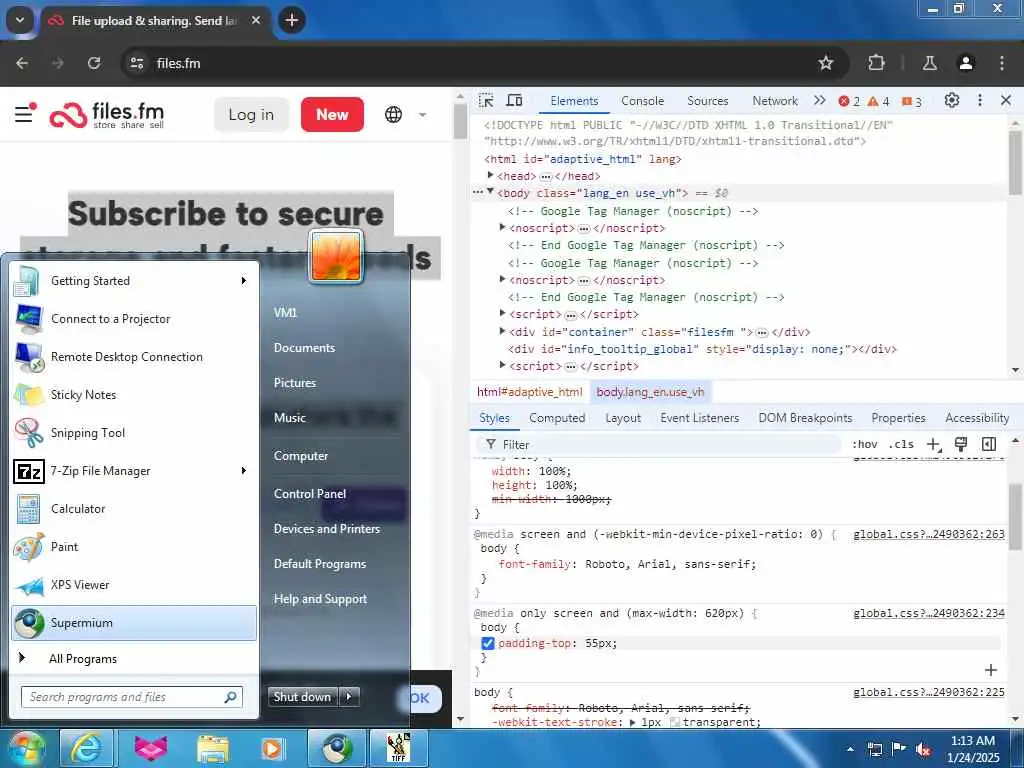
Task: Open the DOM Breakpoints tab
Action: (x=805, y=418)
